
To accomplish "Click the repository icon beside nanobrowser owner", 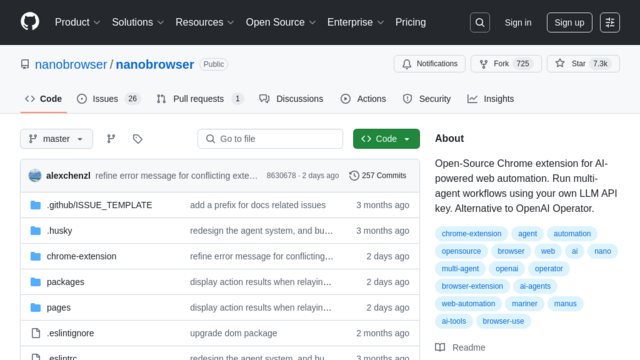I will pos(25,64).
